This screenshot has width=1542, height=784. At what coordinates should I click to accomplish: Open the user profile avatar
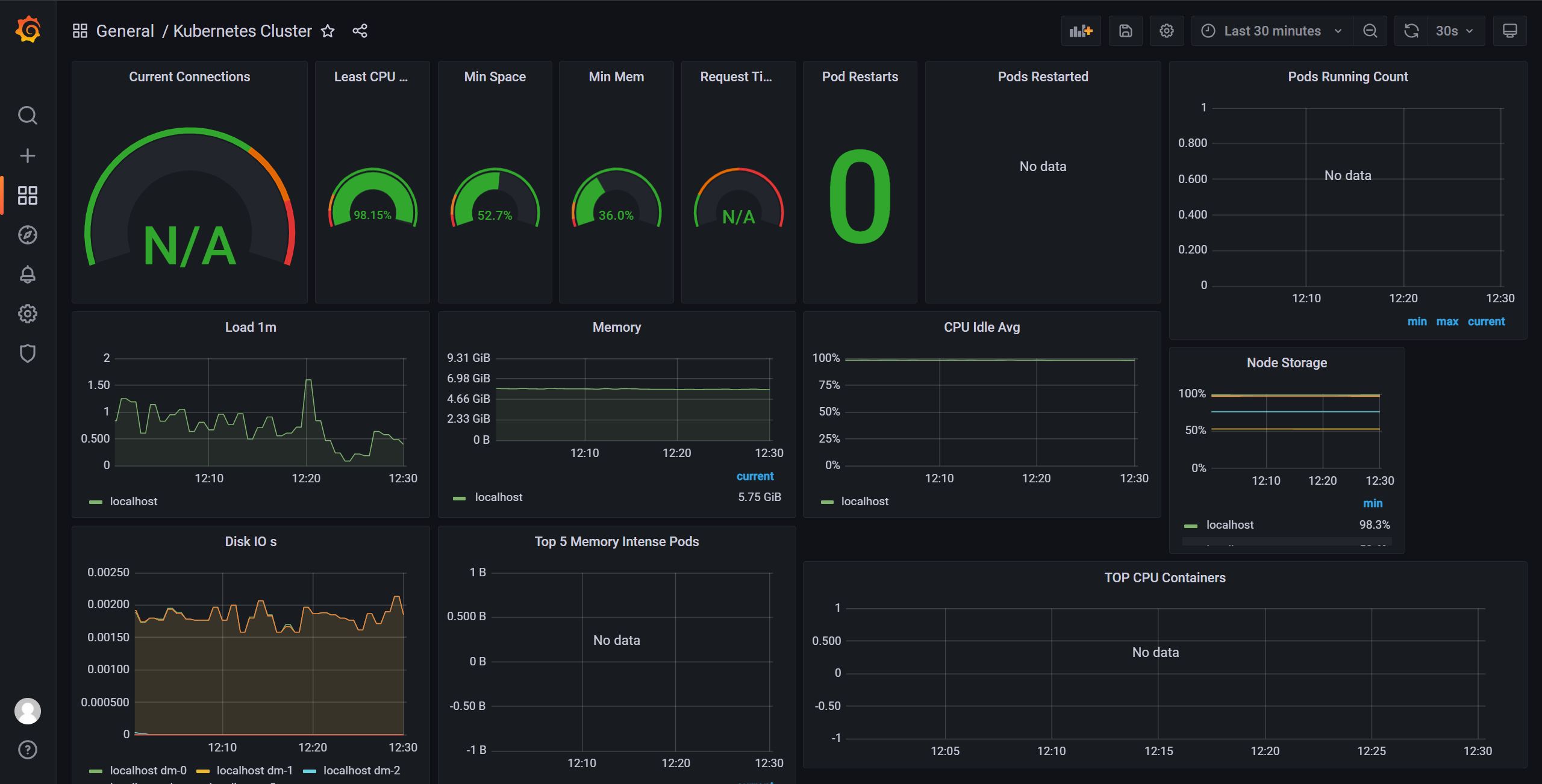28,711
